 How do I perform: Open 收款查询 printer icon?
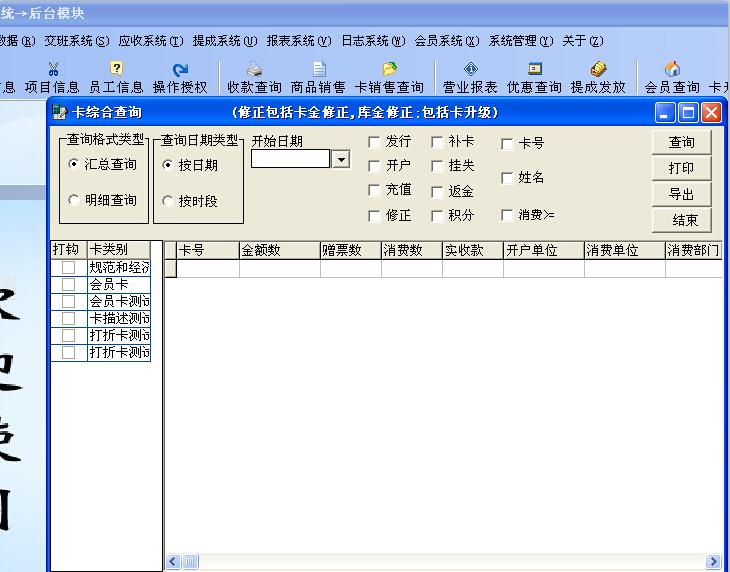tap(254, 69)
